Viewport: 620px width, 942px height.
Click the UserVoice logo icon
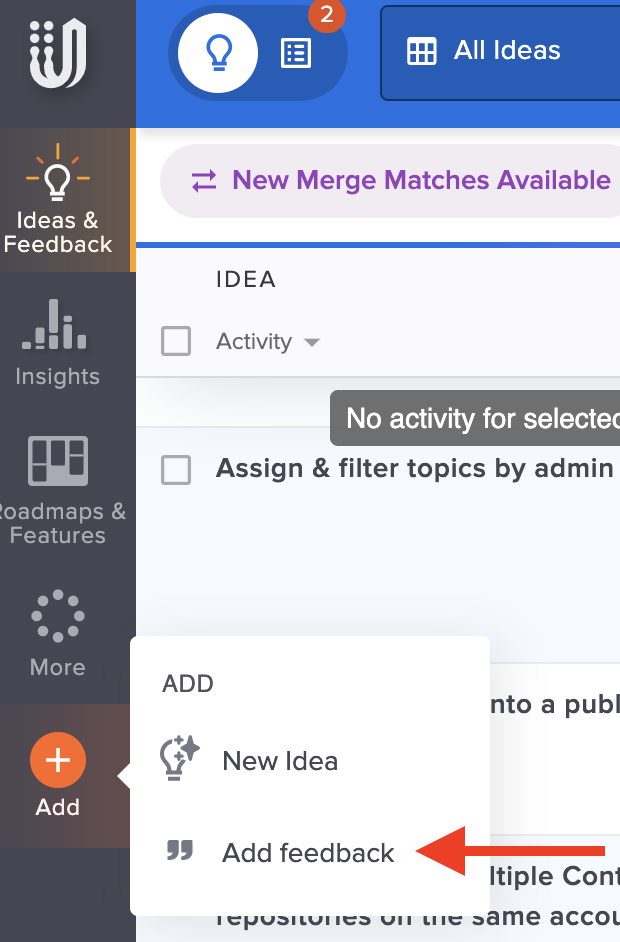tap(58, 52)
